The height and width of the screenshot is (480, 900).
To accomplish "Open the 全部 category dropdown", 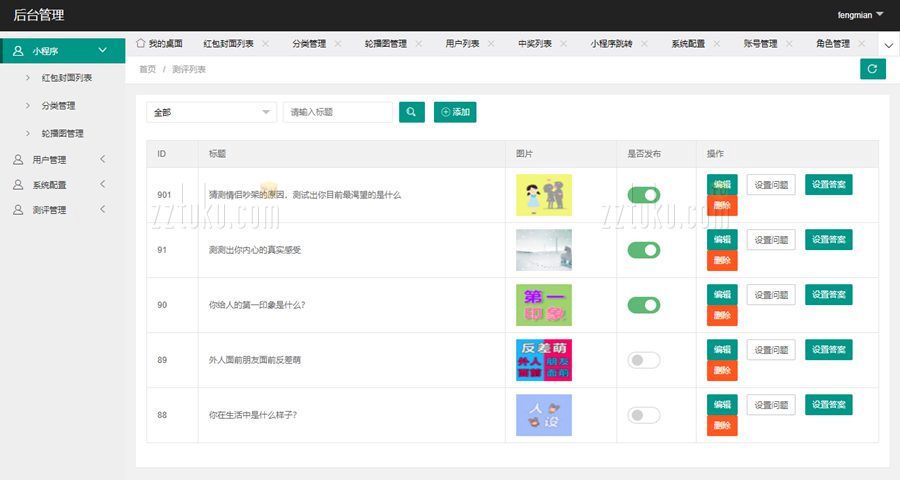I will 211,112.
